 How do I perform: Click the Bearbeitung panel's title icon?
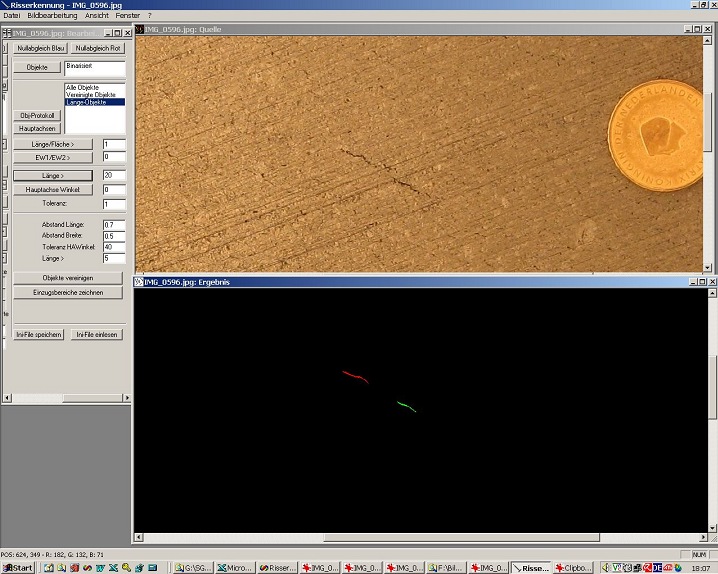7,33
